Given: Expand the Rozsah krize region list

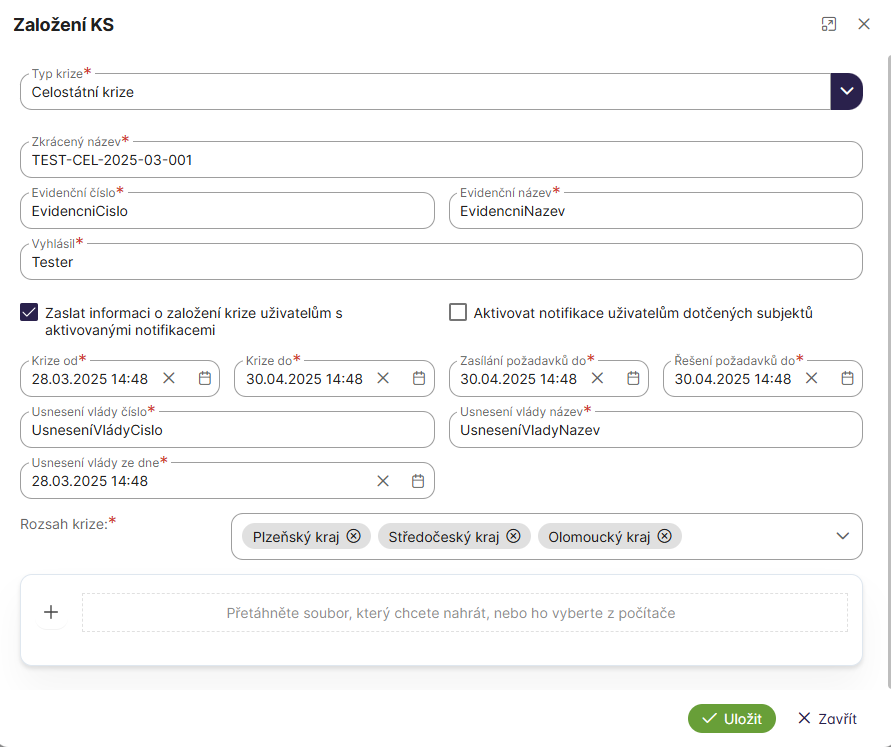Looking at the screenshot, I should (841, 536).
